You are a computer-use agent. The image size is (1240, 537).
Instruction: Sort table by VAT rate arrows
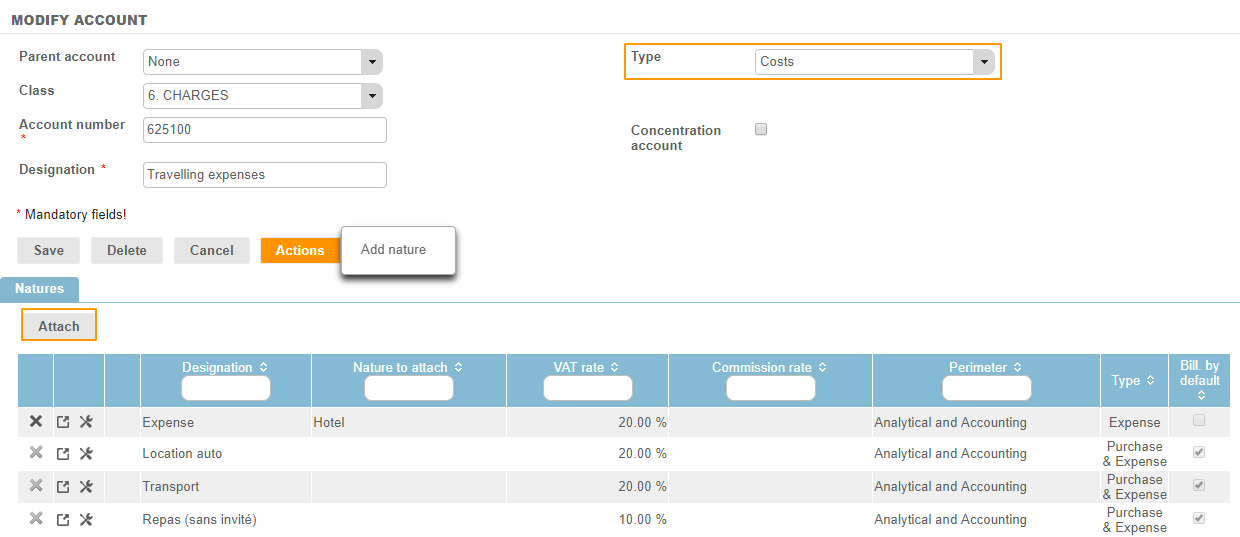pyautogui.click(x=614, y=368)
